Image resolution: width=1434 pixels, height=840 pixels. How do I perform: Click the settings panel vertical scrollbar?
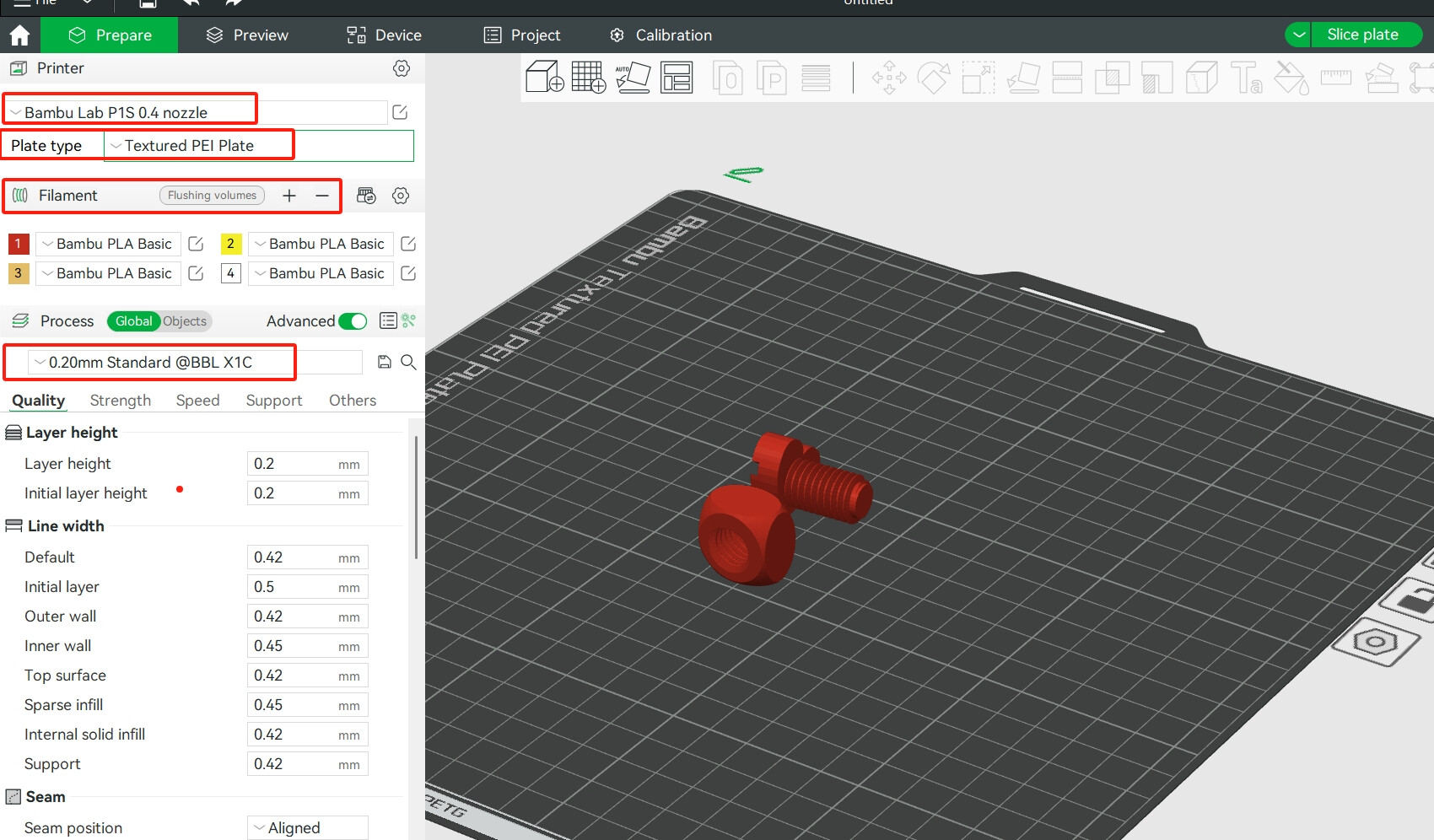click(x=416, y=498)
